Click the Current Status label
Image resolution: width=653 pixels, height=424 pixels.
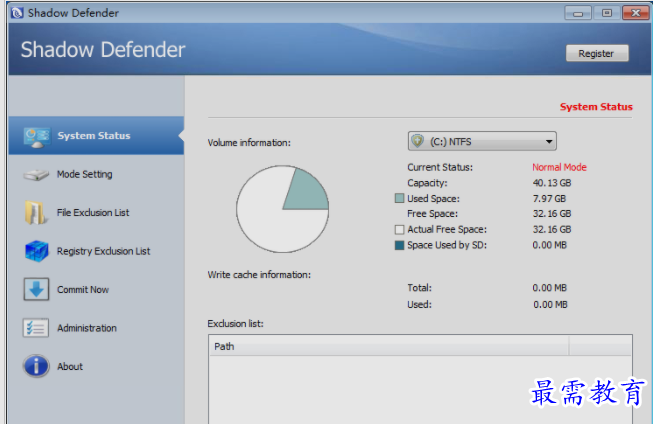click(x=440, y=167)
